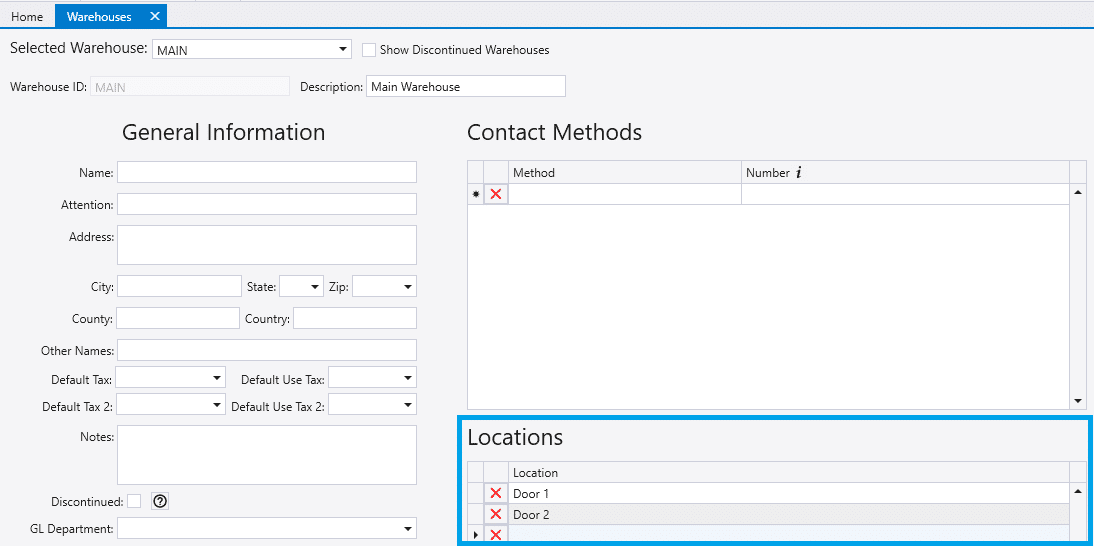
Task: Delete the Door 2 location row
Action: 496,514
